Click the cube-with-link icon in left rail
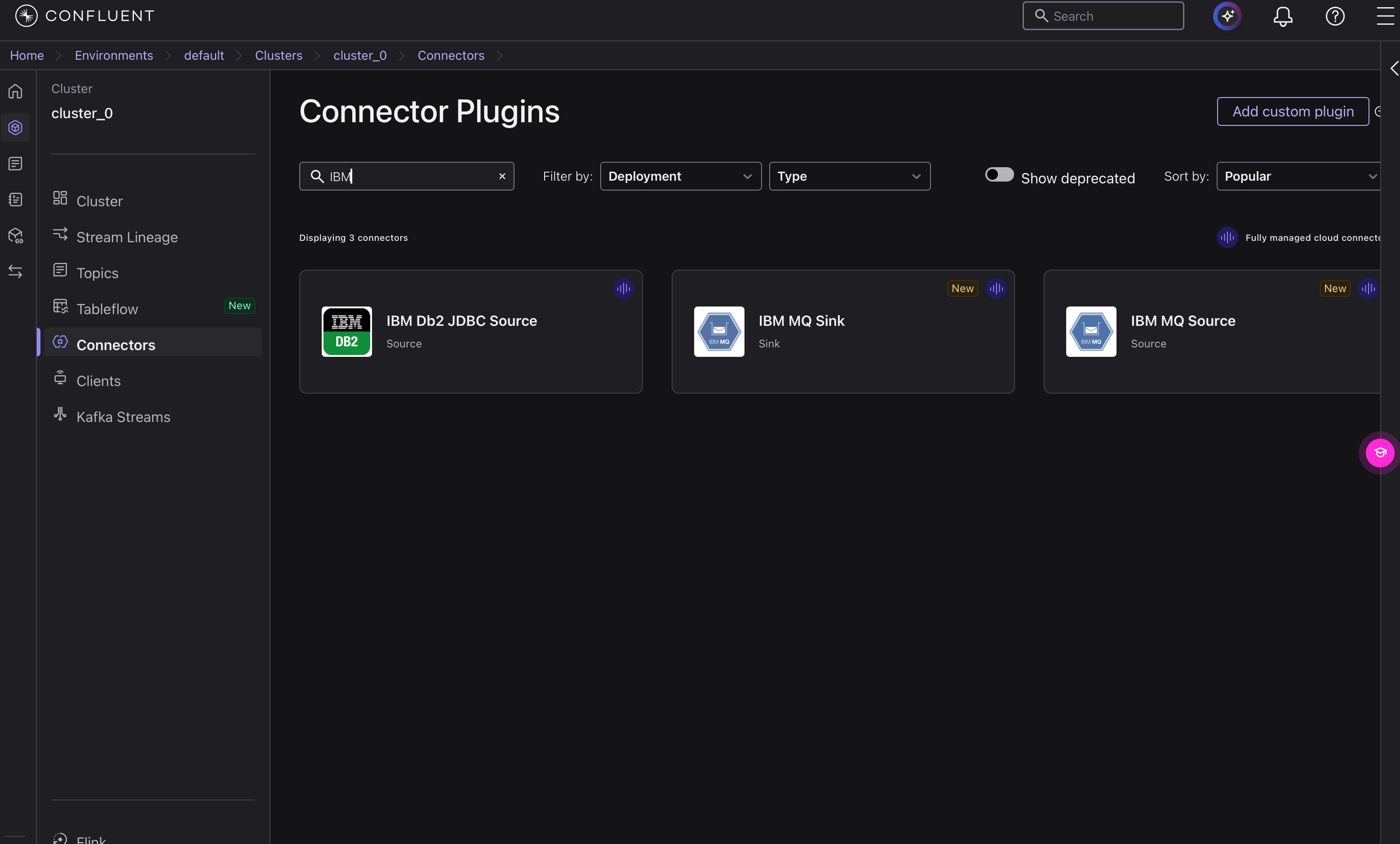Image resolution: width=1400 pixels, height=844 pixels. tap(15, 236)
